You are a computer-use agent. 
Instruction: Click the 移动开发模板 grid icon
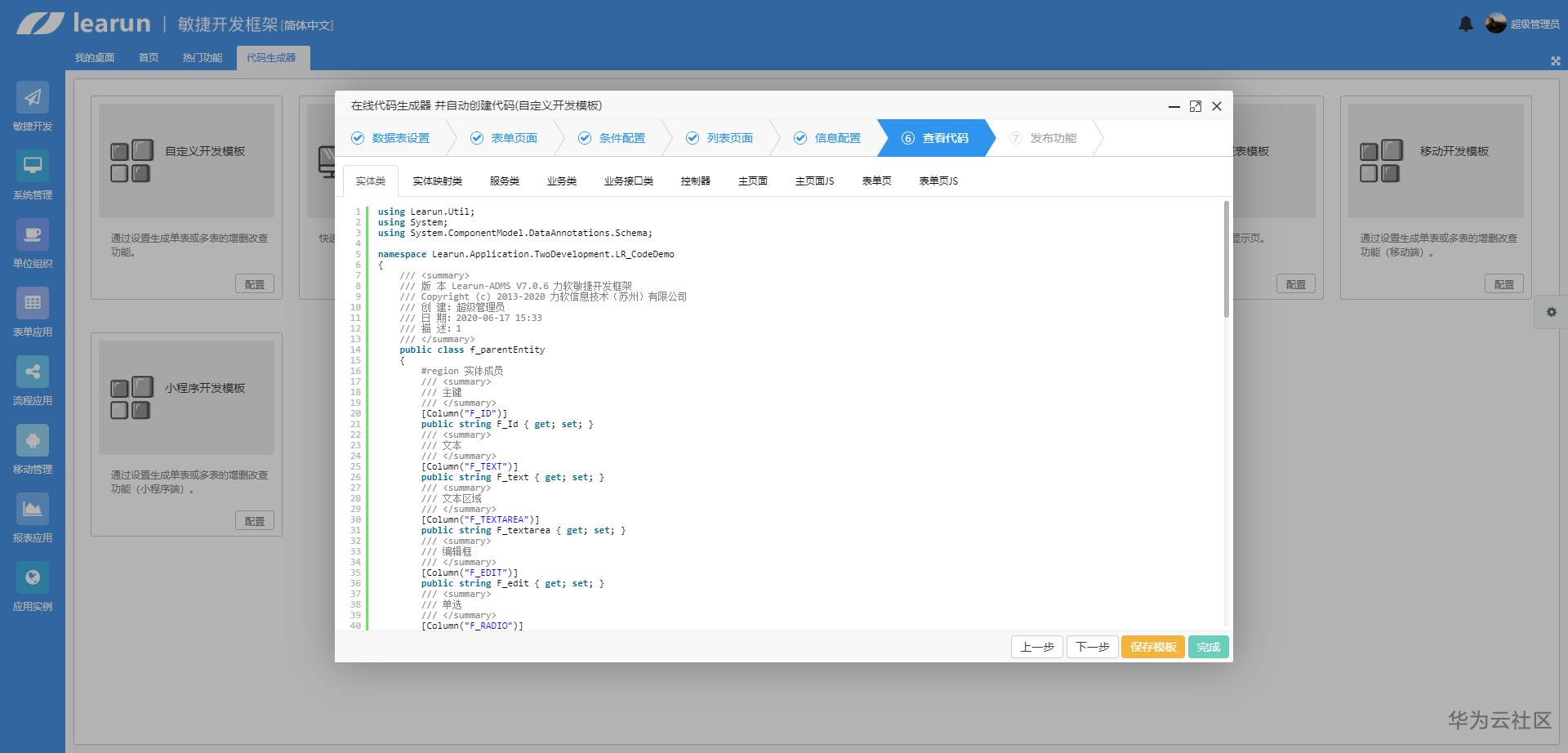pyautogui.click(x=1381, y=161)
